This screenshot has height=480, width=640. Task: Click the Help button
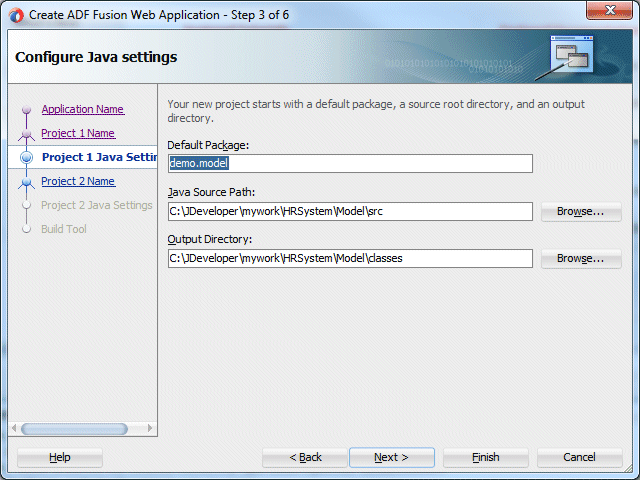pyautogui.click(x=60, y=457)
